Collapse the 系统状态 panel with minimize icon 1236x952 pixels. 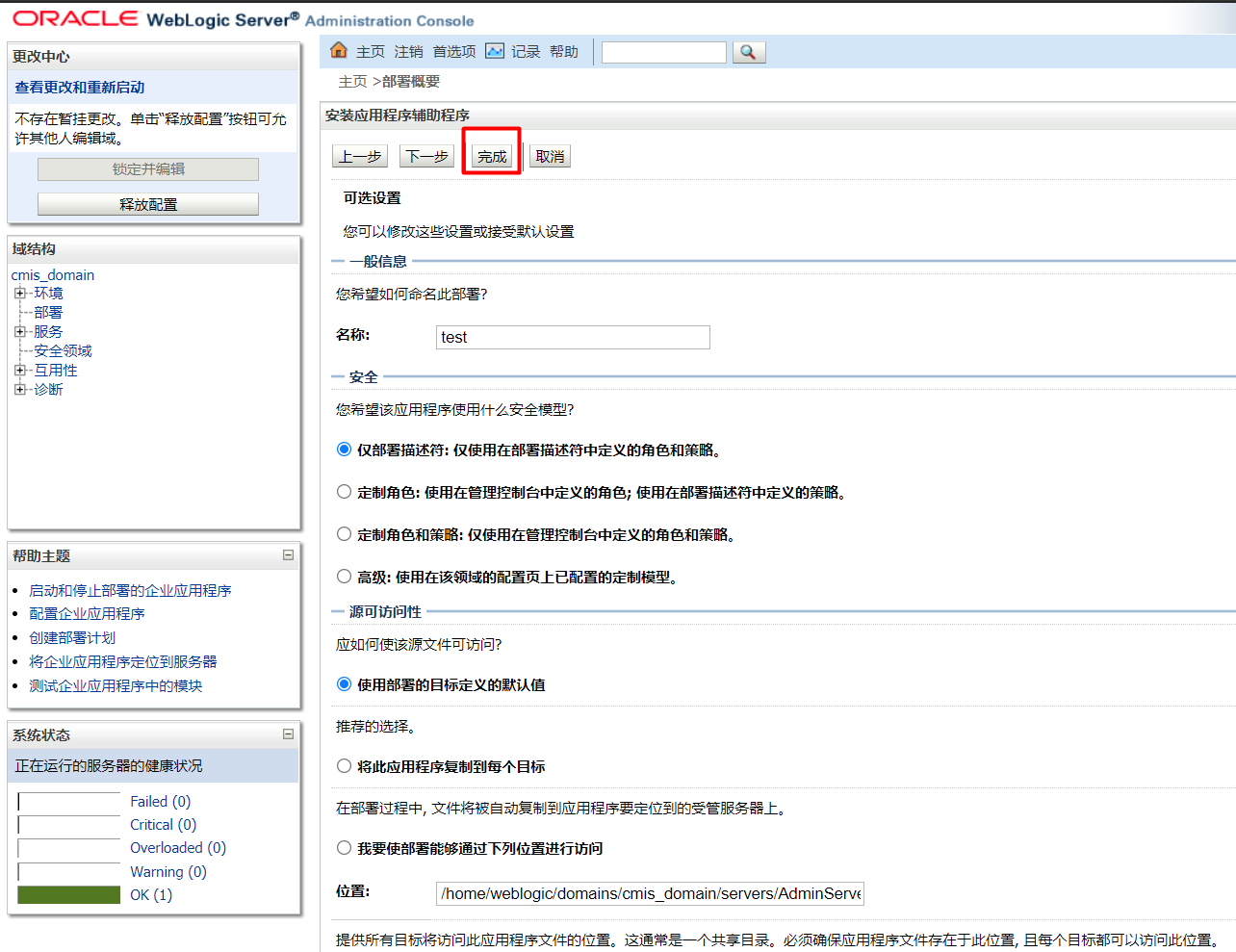288,734
